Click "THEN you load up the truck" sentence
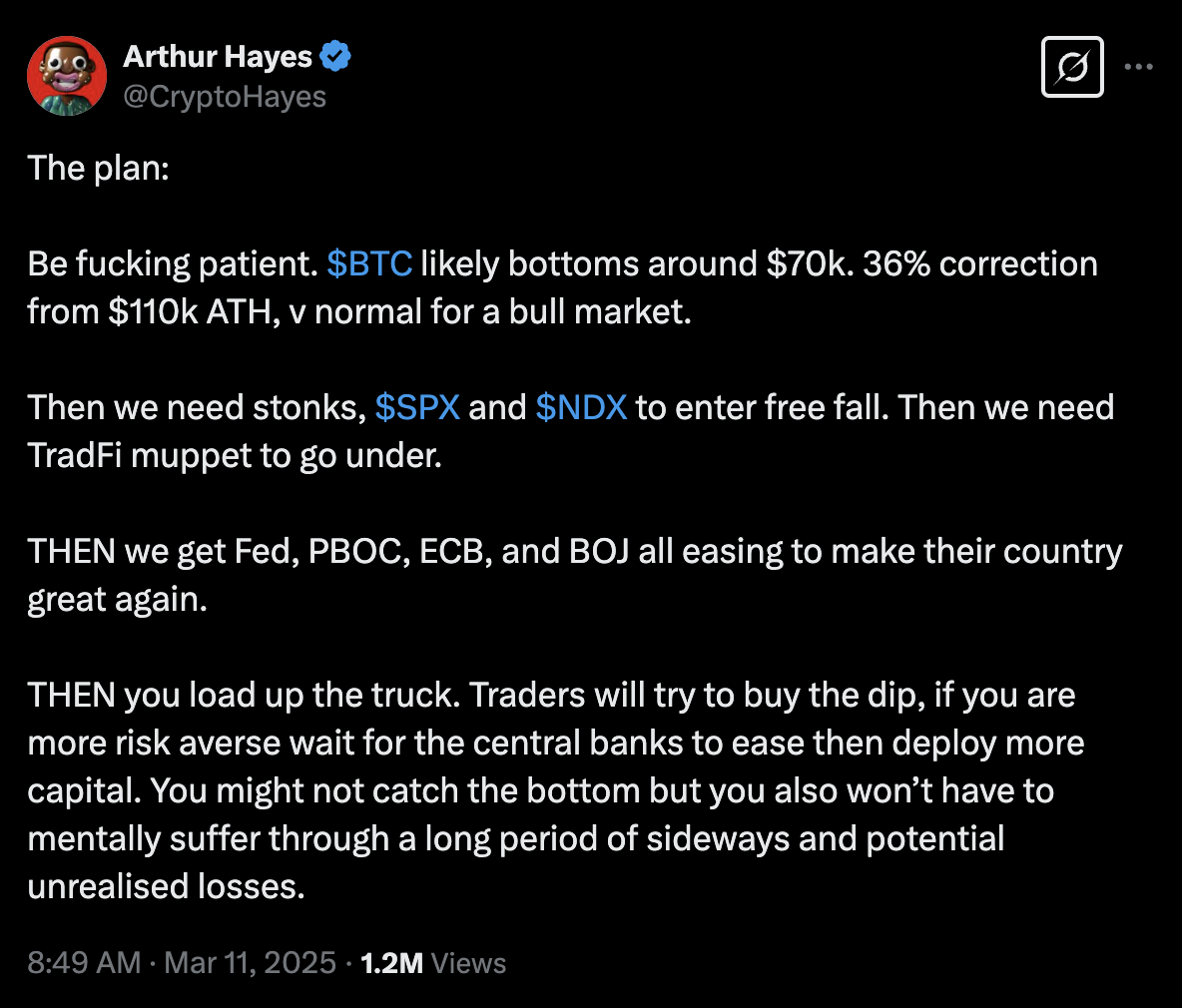The width and height of the screenshot is (1182, 1008). point(244,695)
